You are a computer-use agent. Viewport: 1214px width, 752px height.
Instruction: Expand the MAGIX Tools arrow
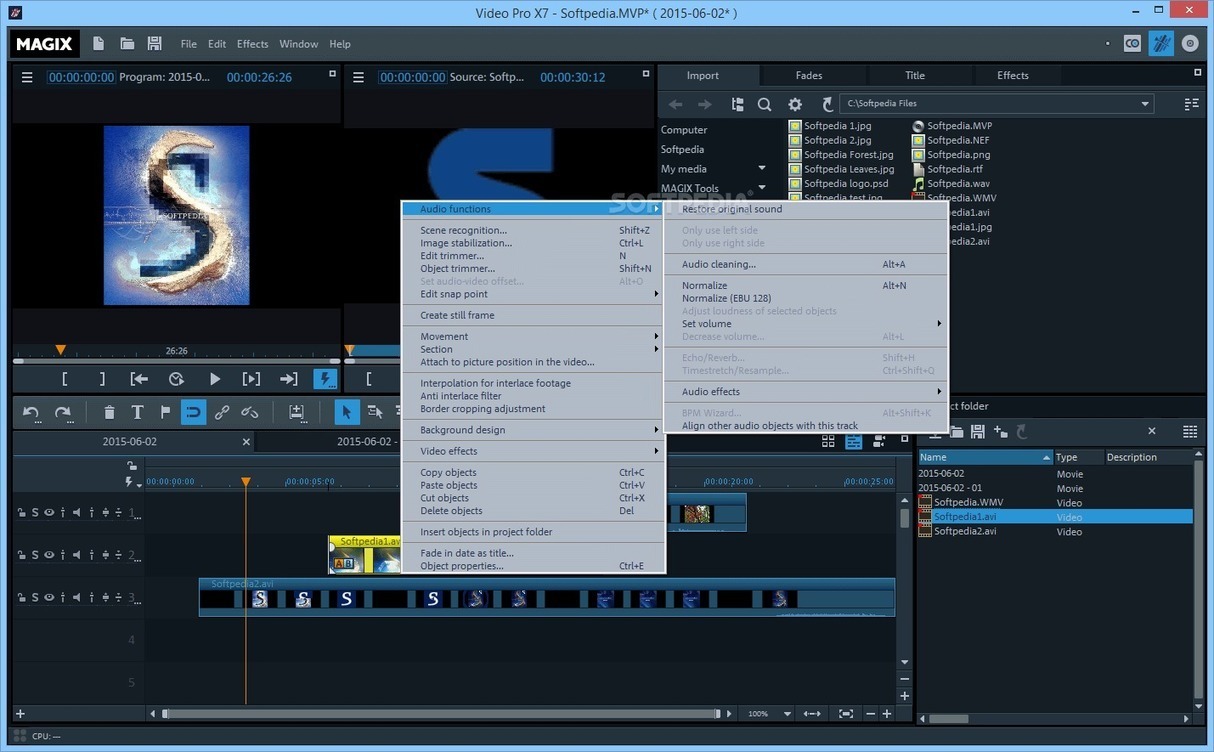pyautogui.click(x=762, y=187)
